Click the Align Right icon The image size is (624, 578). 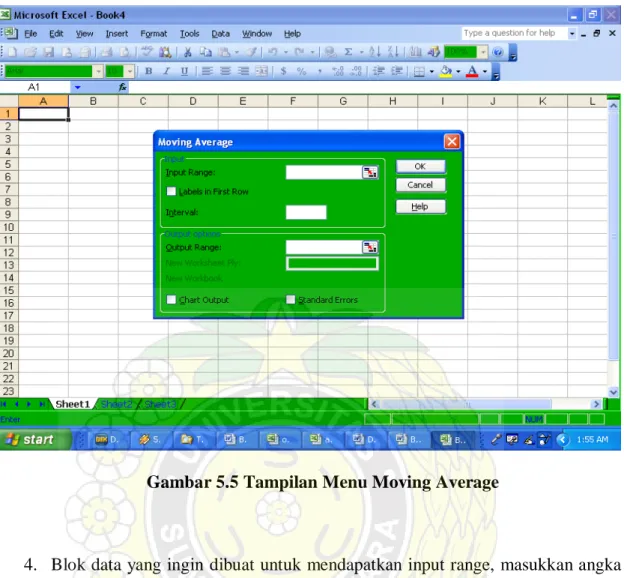pyautogui.click(x=243, y=71)
